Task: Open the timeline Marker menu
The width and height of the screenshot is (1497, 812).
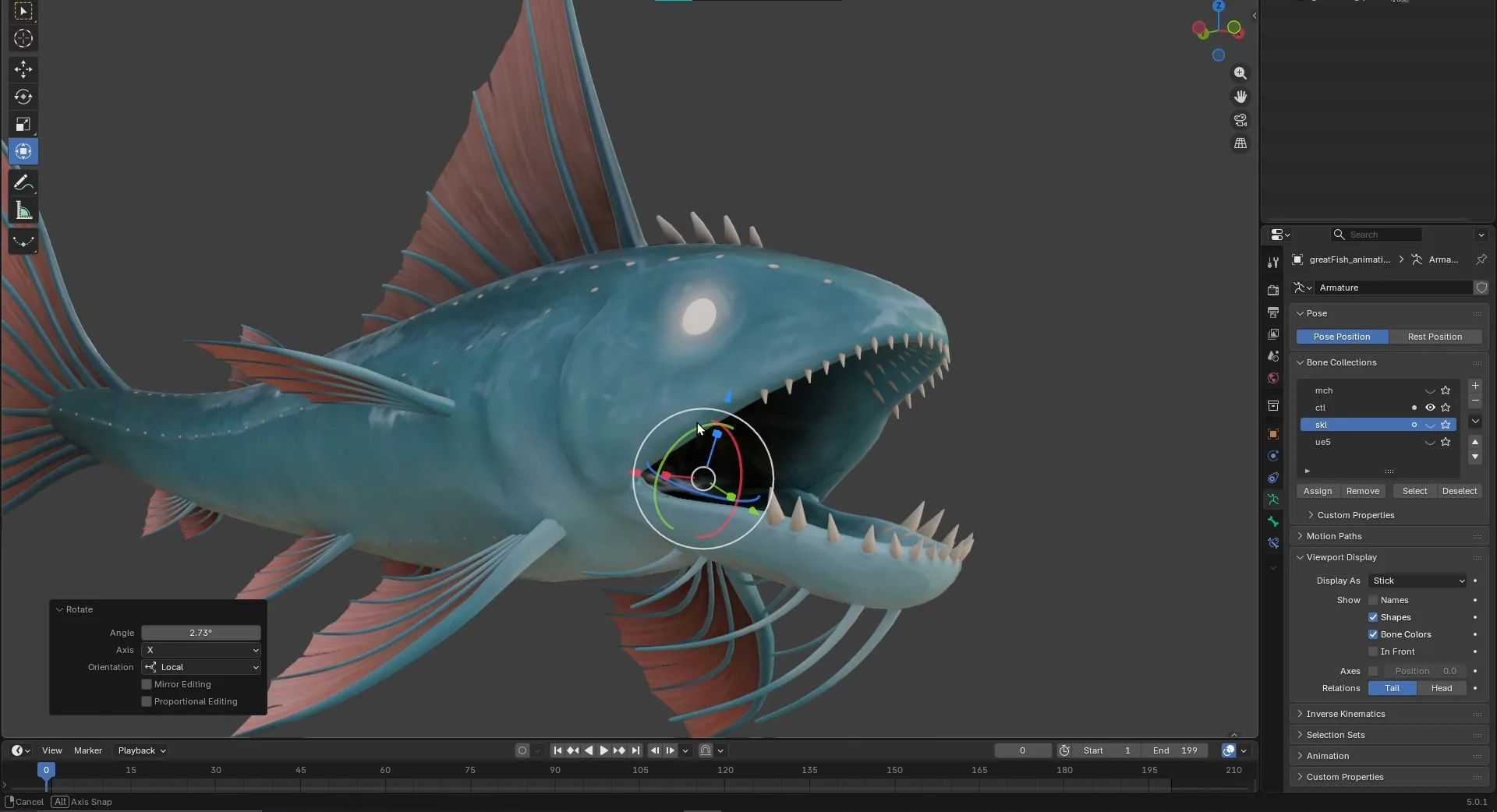Action: click(x=88, y=750)
